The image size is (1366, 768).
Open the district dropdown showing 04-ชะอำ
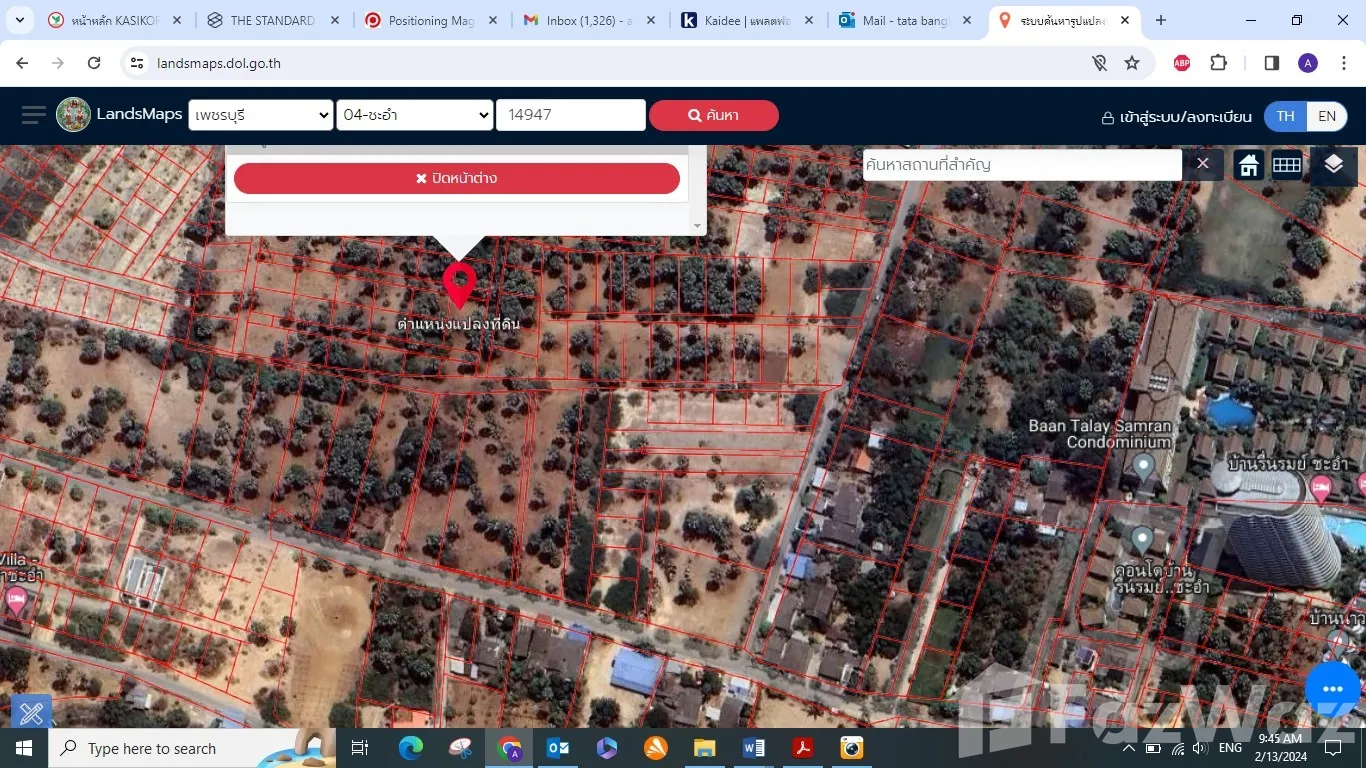pyautogui.click(x=415, y=115)
